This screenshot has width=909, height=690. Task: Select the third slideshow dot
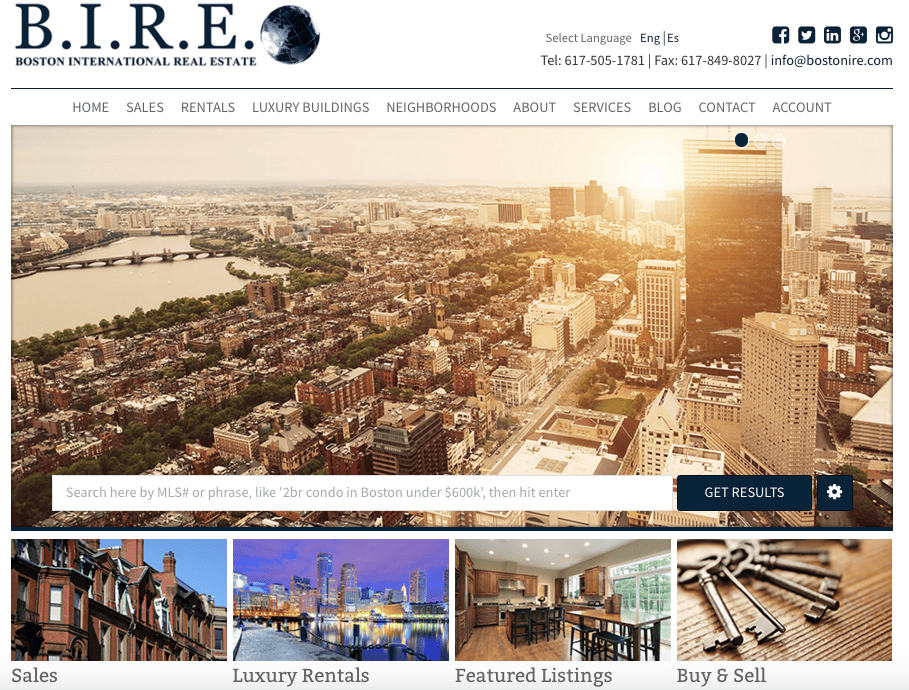coord(779,140)
